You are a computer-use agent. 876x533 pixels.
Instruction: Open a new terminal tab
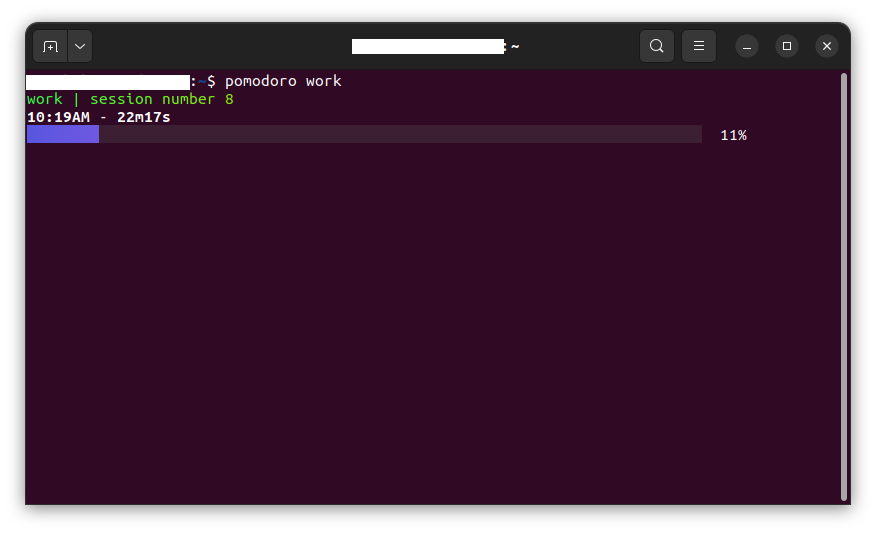[x=50, y=46]
